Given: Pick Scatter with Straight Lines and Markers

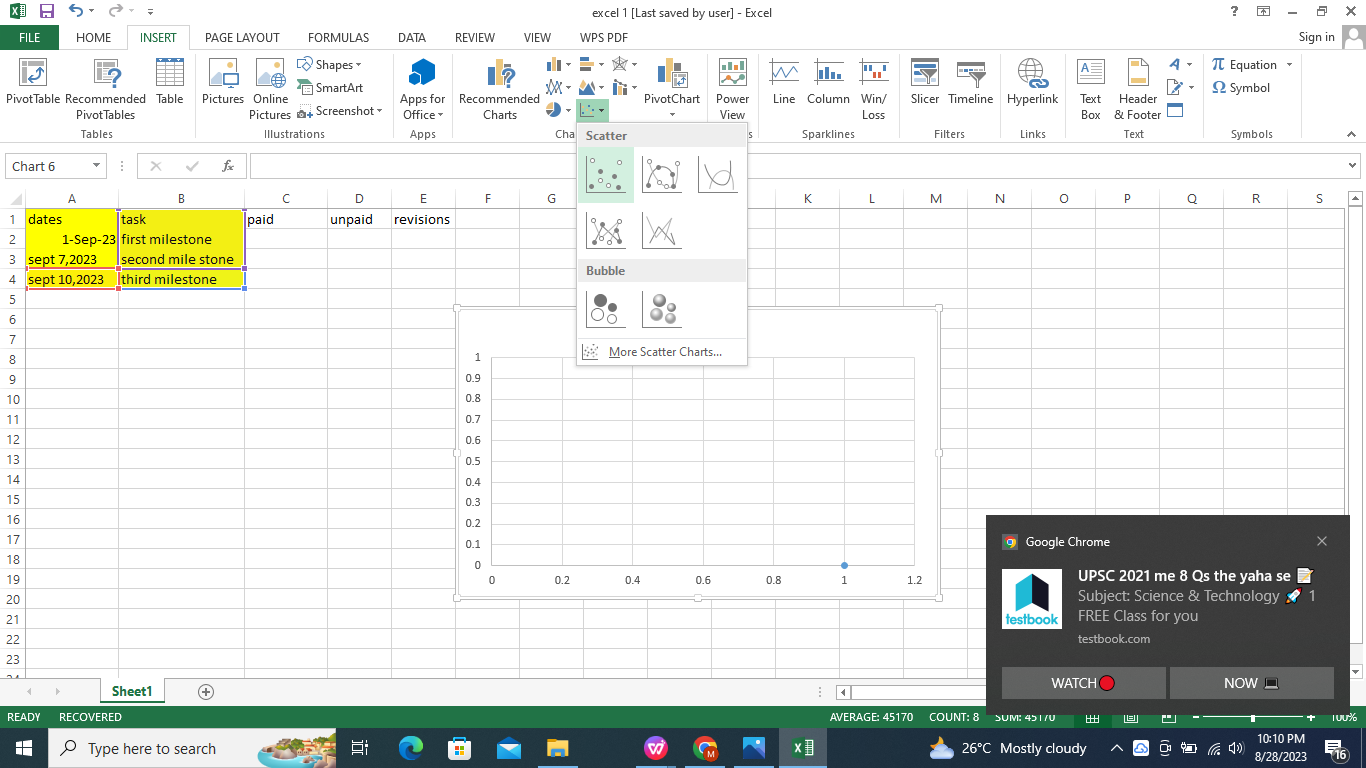Looking at the screenshot, I should click(606, 231).
